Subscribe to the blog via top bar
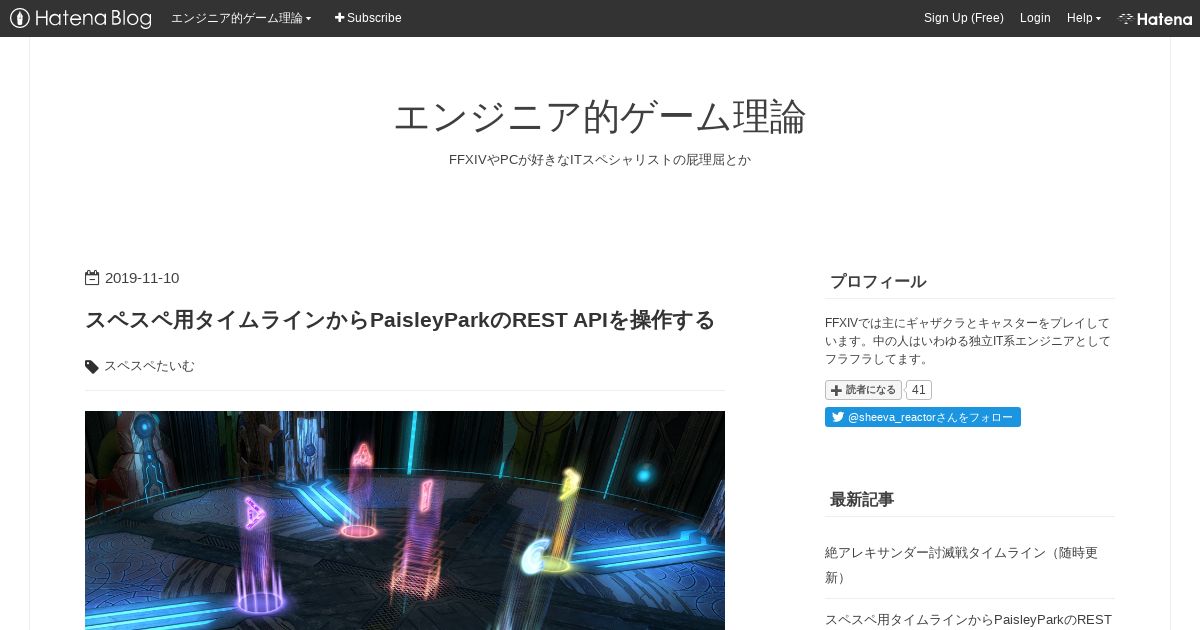The height and width of the screenshot is (630, 1200). pos(368,18)
